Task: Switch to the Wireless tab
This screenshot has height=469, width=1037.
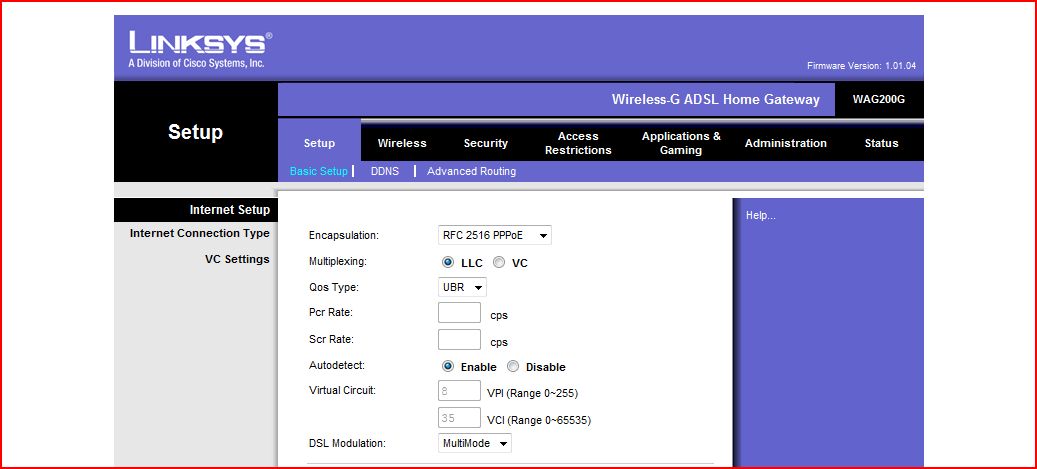Action: pos(402,143)
